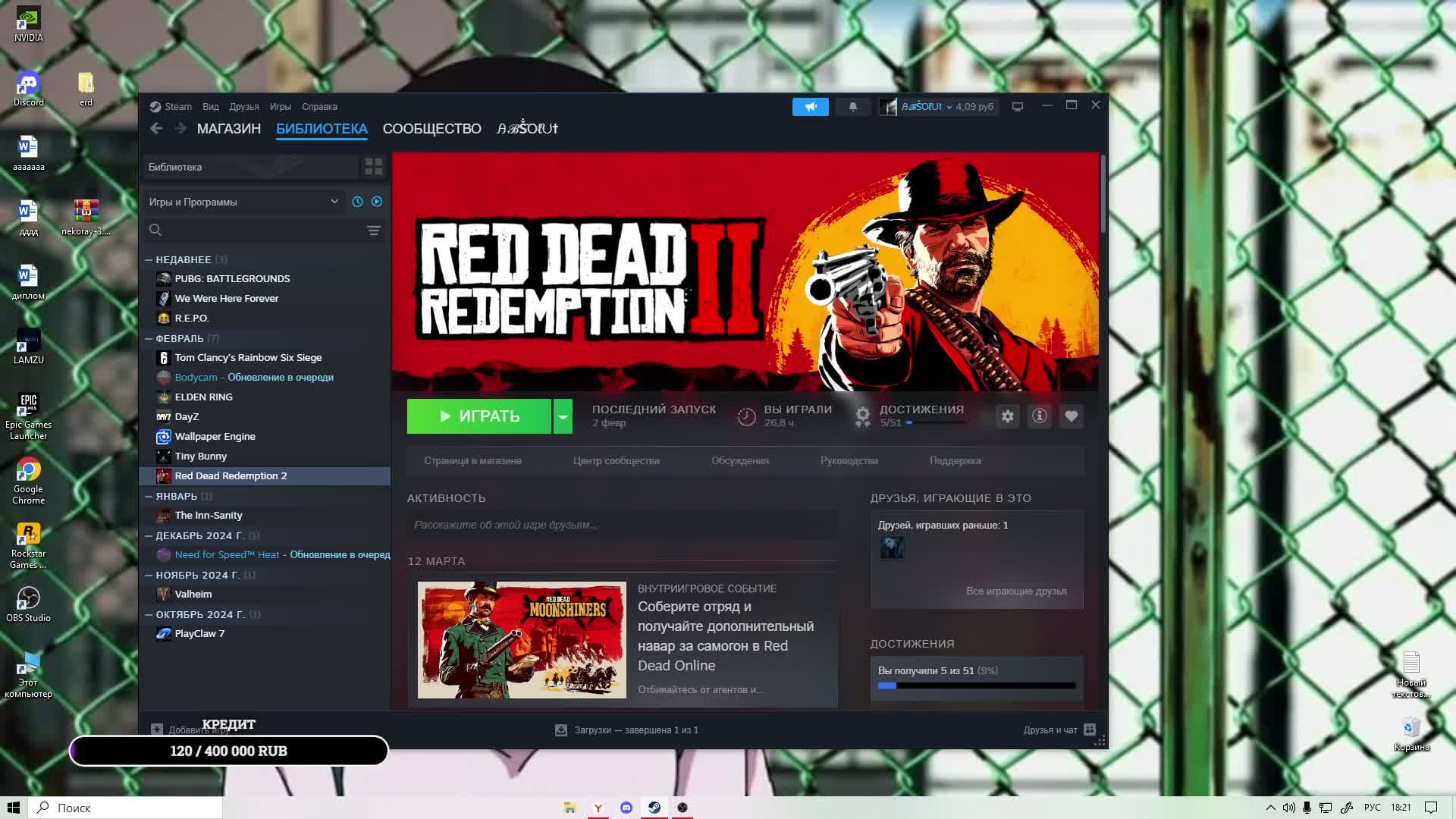Viewport: 1456px width, 819px height.
Task: Add game to favorites heart icon
Action: (1071, 416)
